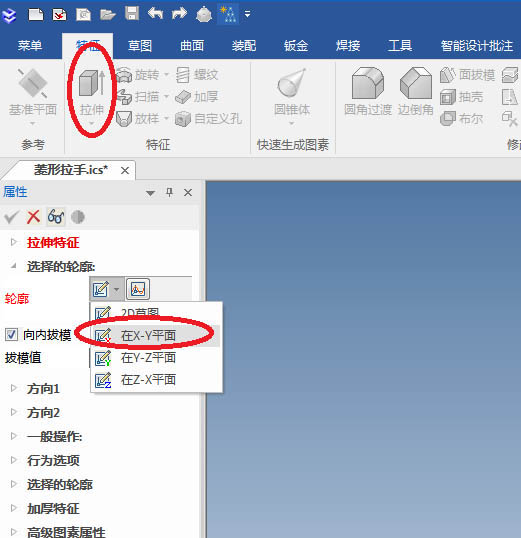Screen dimensions: 521x538
Task: Click the 螺纹 thread tool
Action: coord(197,74)
